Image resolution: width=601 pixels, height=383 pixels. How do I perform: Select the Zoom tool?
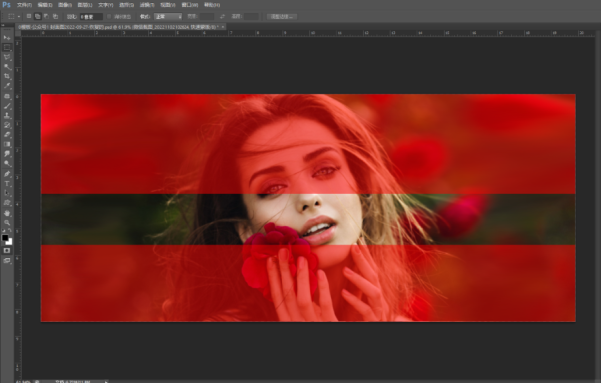point(7,222)
